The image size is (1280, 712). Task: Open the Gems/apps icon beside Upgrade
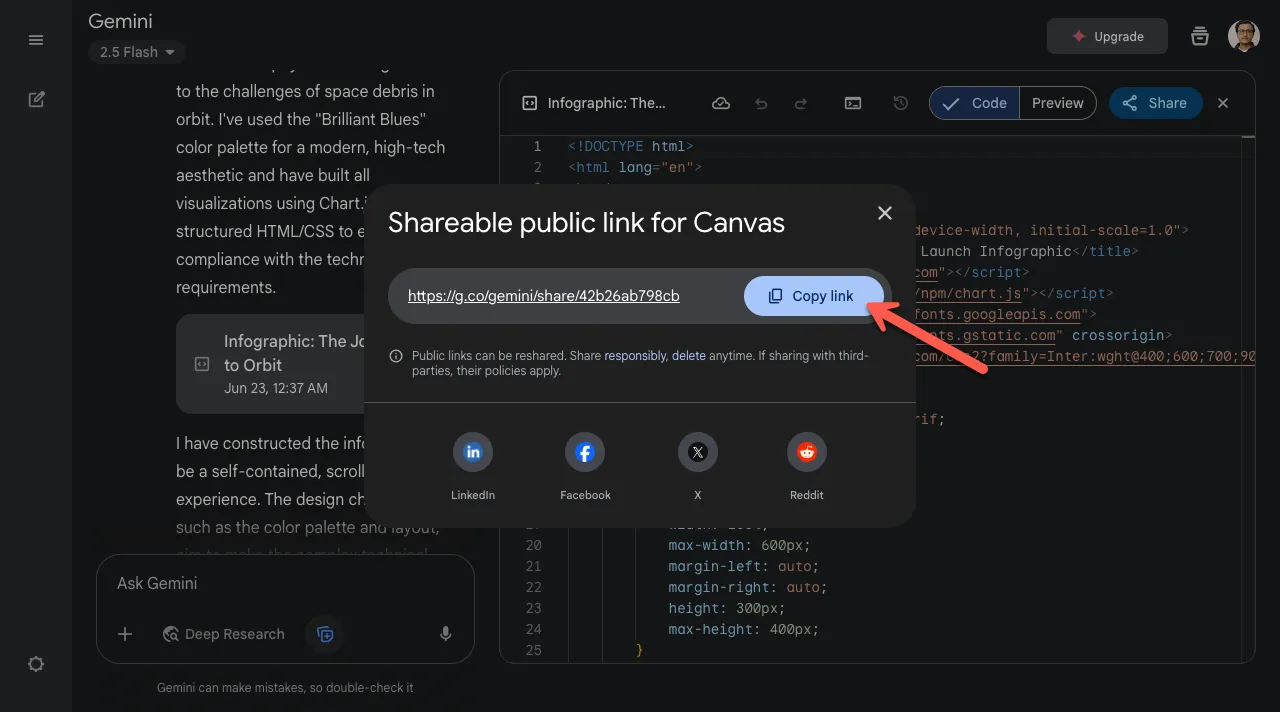click(1200, 36)
